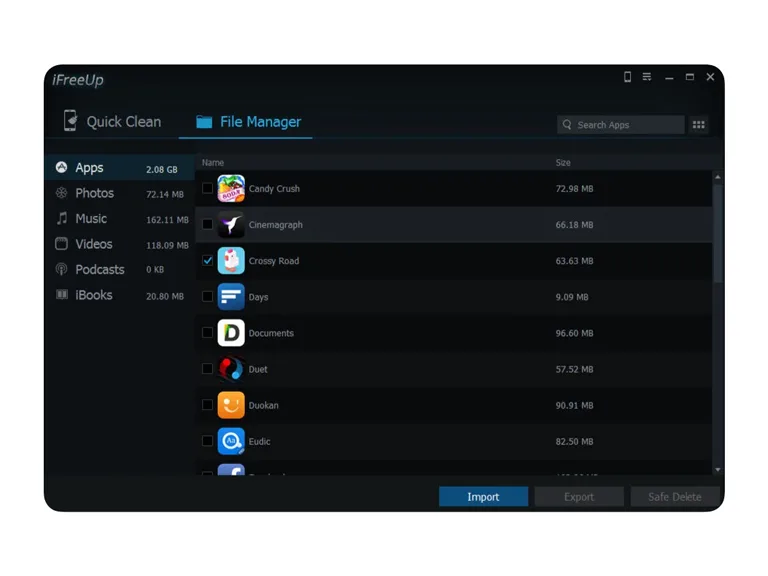The image size is (768, 576).
Task: Check the Days checkbox
Action: 207,296
